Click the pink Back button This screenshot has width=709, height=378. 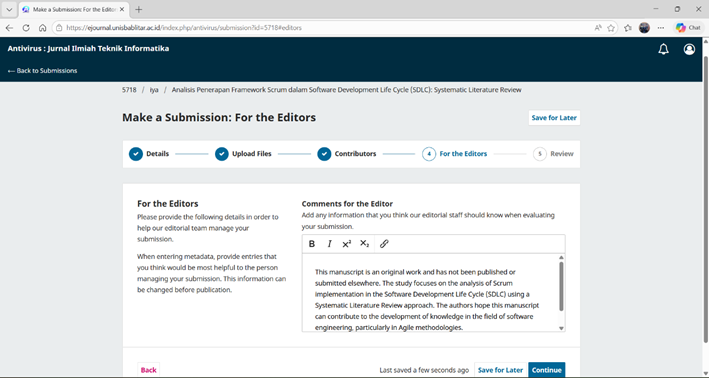[x=148, y=370]
